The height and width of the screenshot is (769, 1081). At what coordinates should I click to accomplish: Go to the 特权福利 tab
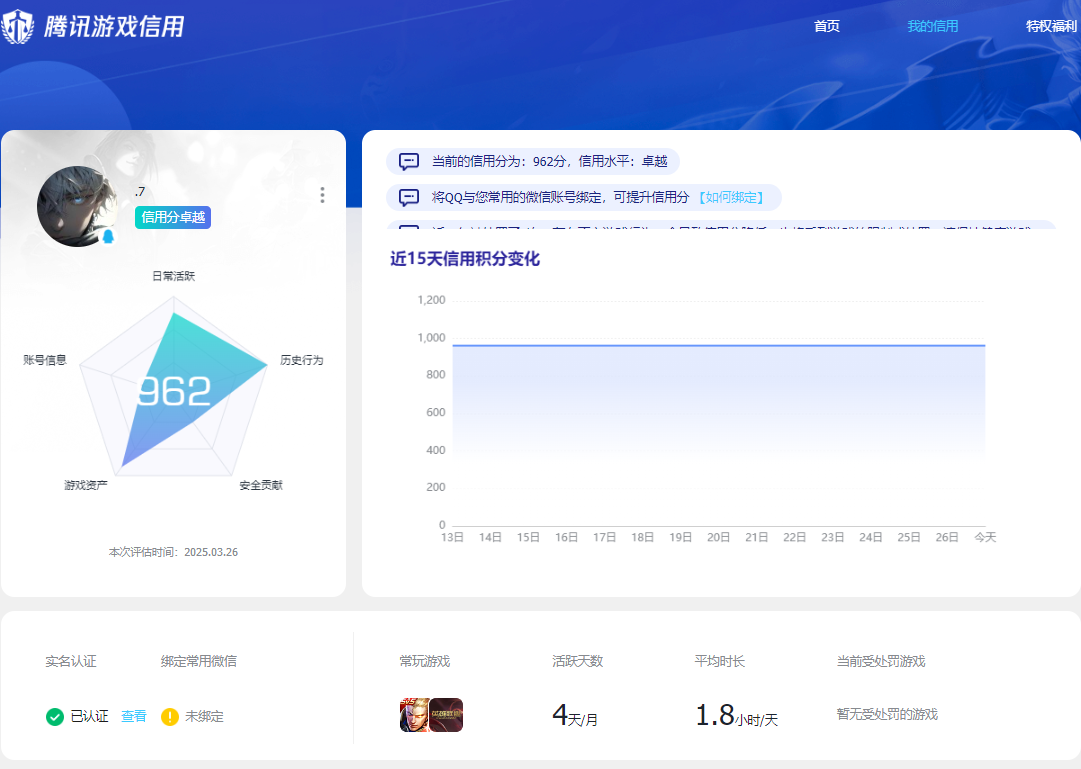click(1051, 26)
